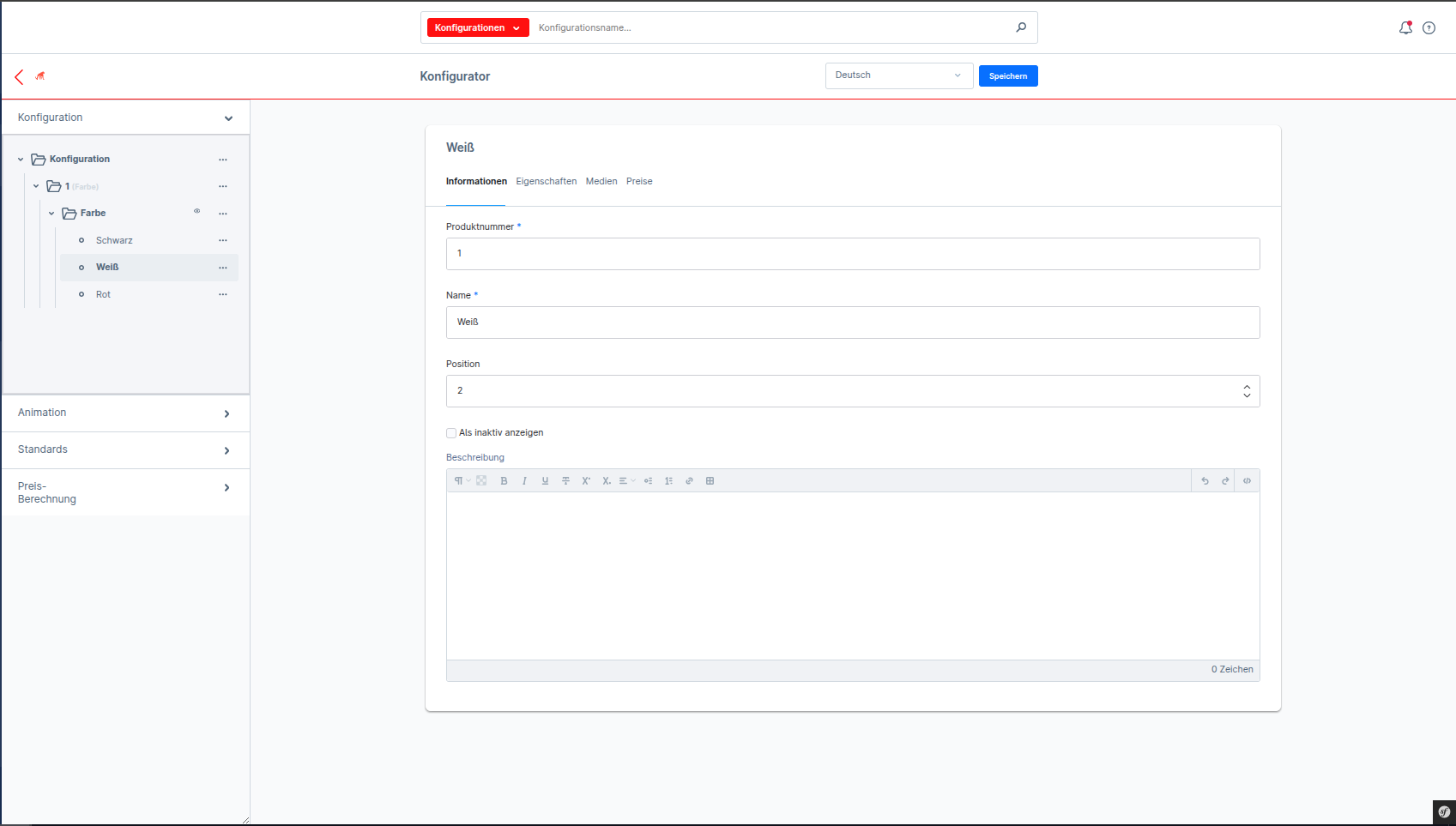Insert a hyperlink via editor toolbar

point(689,481)
